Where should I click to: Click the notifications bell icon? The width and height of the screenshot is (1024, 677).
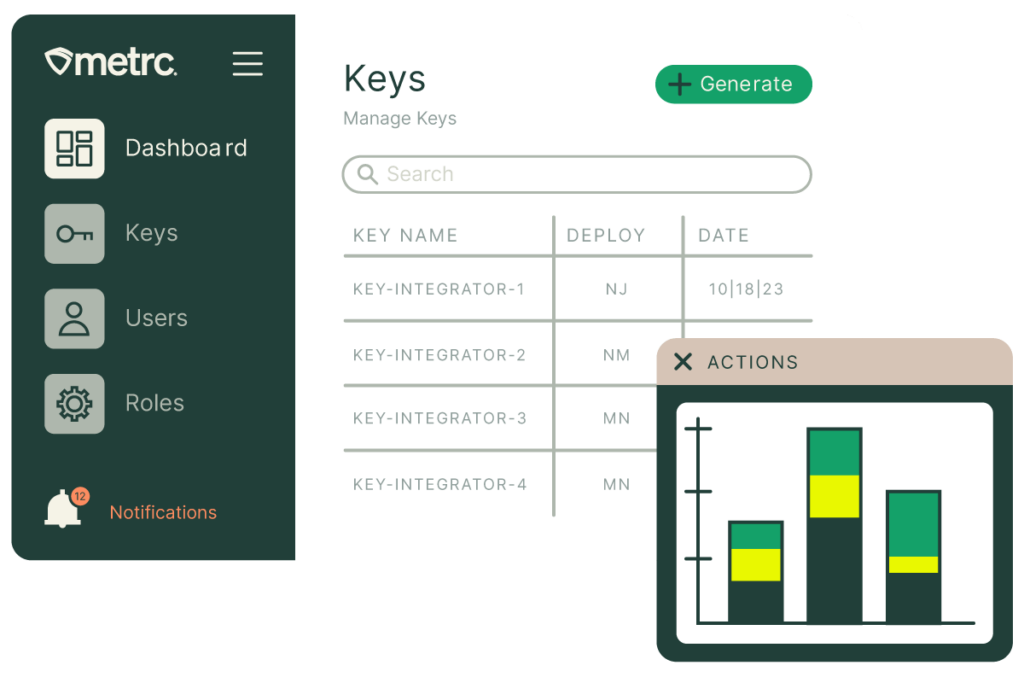pos(63,509)
